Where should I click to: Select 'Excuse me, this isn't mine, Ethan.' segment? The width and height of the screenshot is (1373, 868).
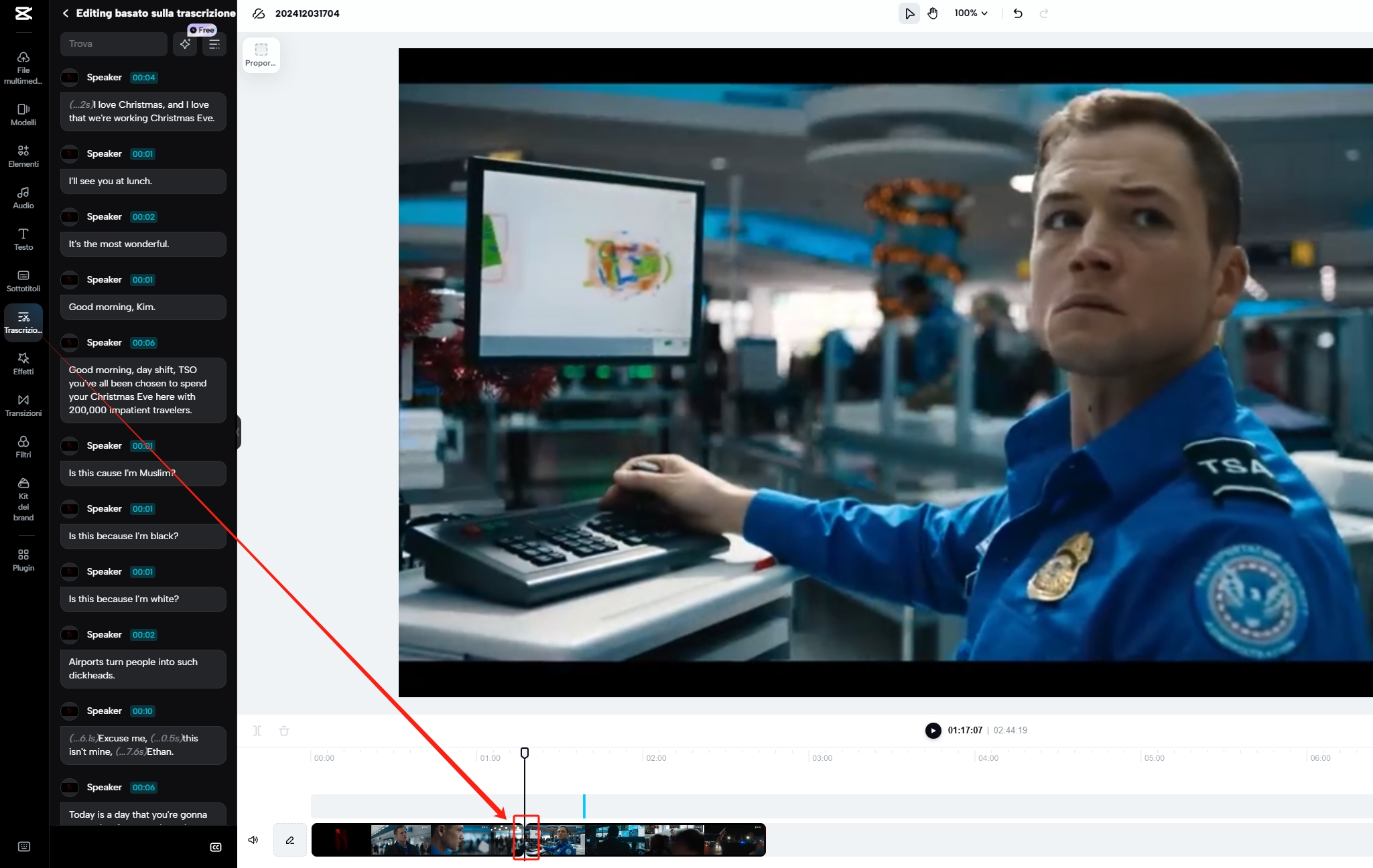143,745
